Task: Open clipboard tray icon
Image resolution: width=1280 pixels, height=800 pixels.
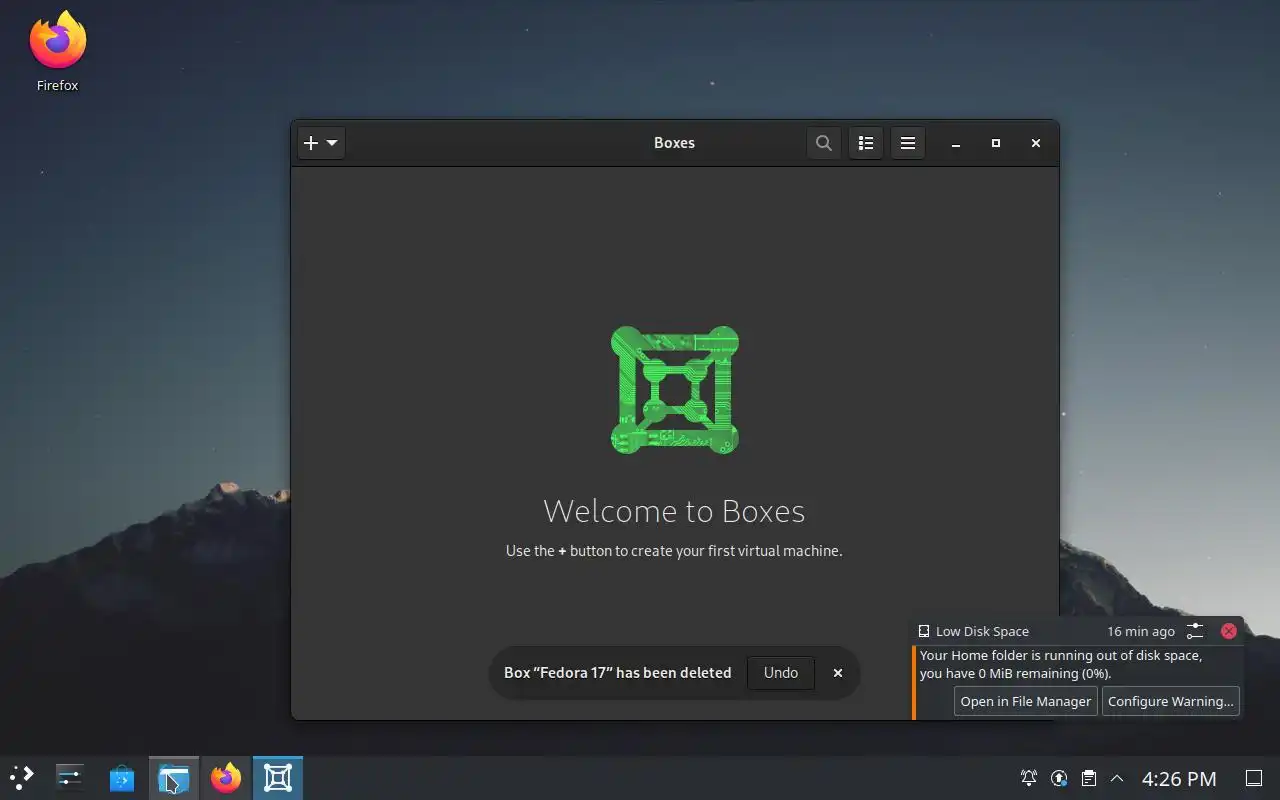Action: [1089, 778]
